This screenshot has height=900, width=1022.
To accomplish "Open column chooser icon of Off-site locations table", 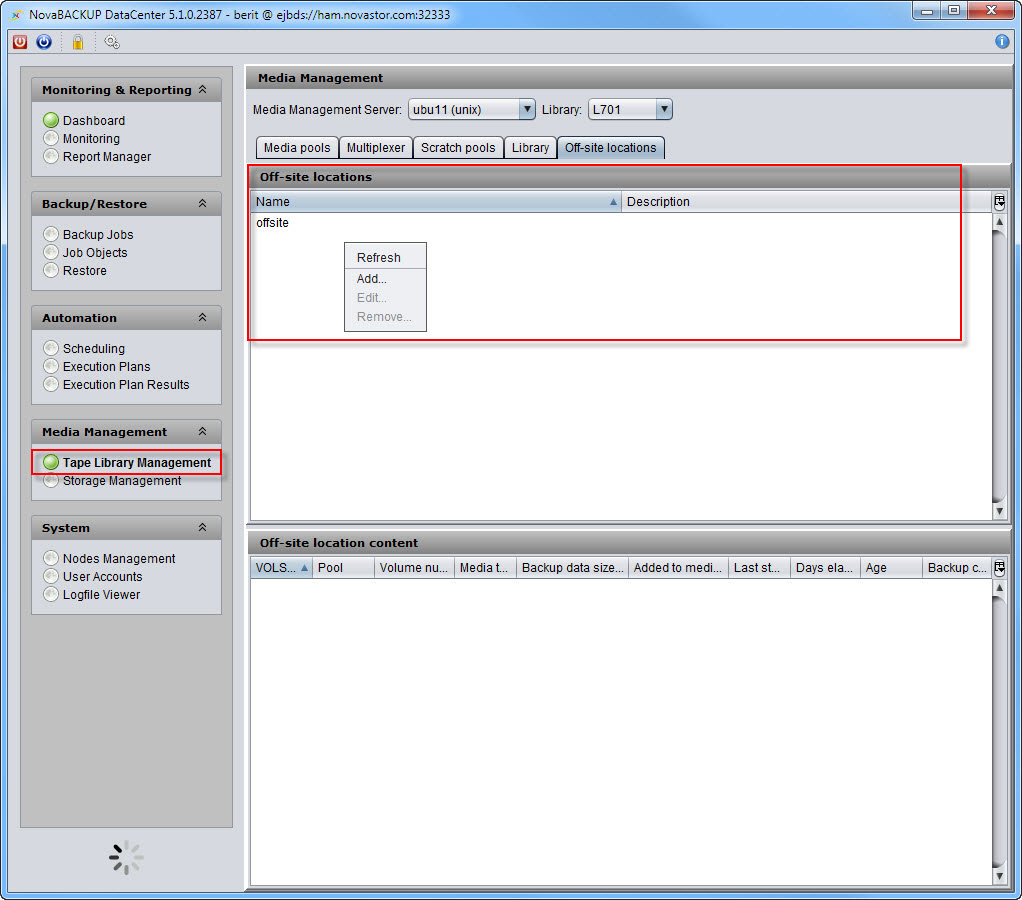I will 999,202.
